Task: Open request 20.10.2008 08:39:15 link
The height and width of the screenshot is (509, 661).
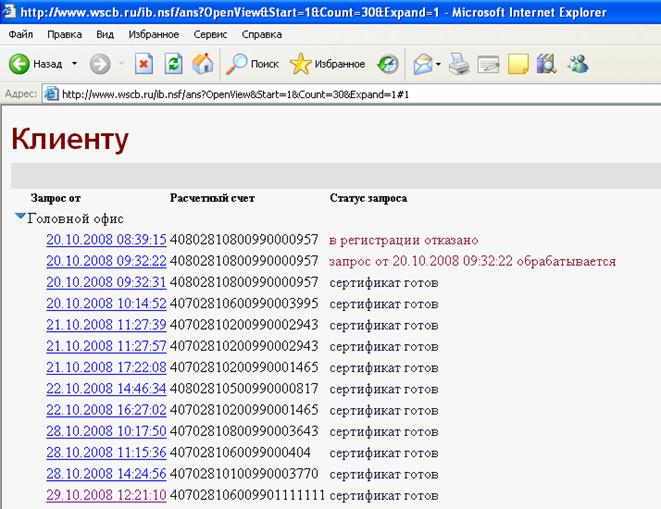Action: tap(106, 240)
